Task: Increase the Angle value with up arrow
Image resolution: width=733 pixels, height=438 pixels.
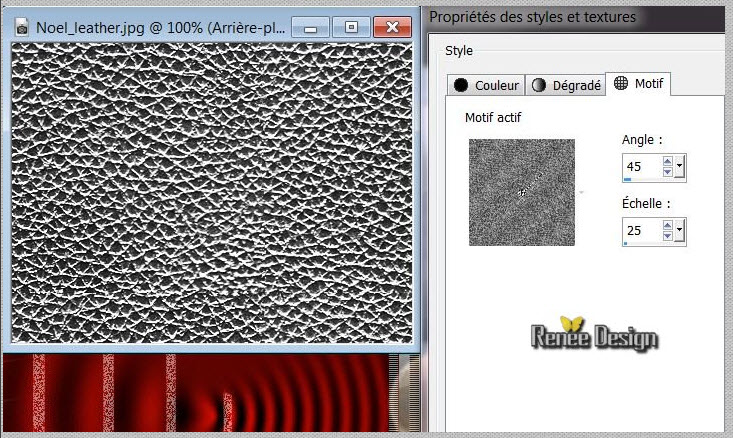Action: tap(668, 161)
